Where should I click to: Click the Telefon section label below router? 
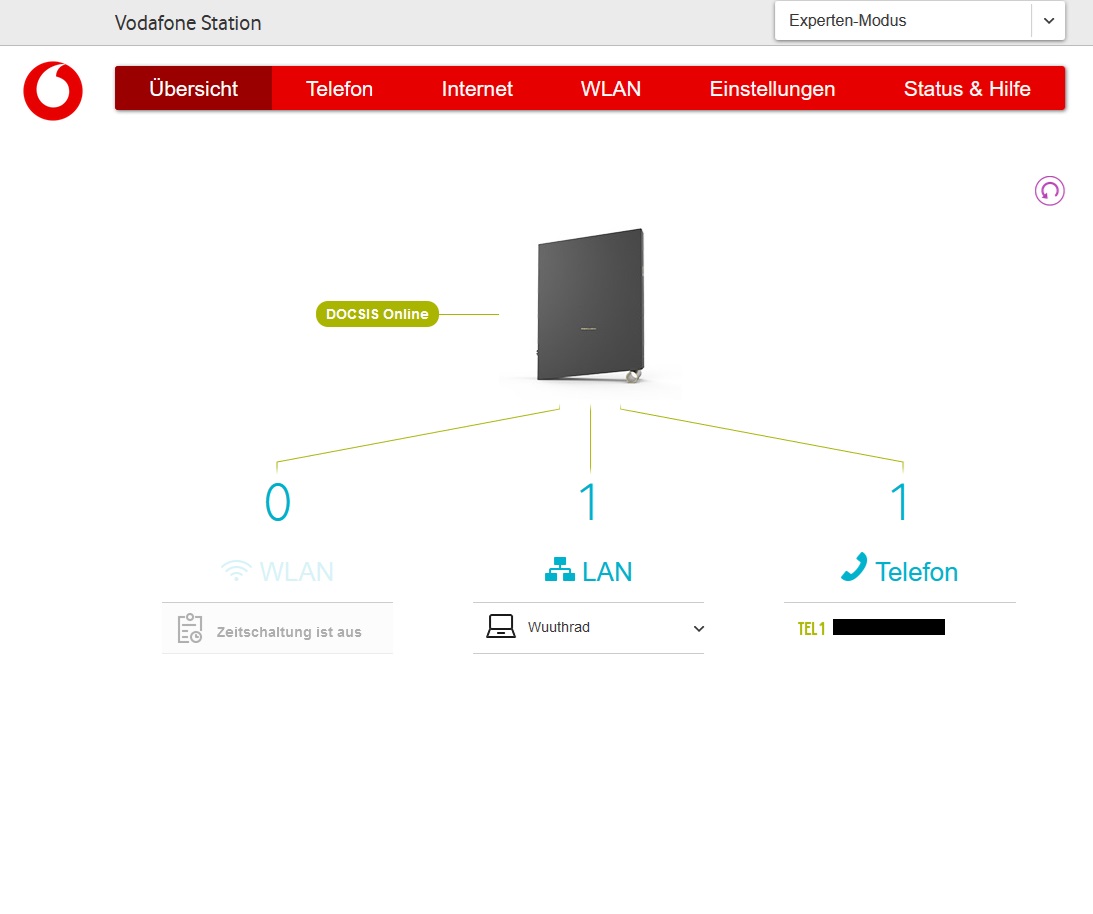[x=917, y=572]
